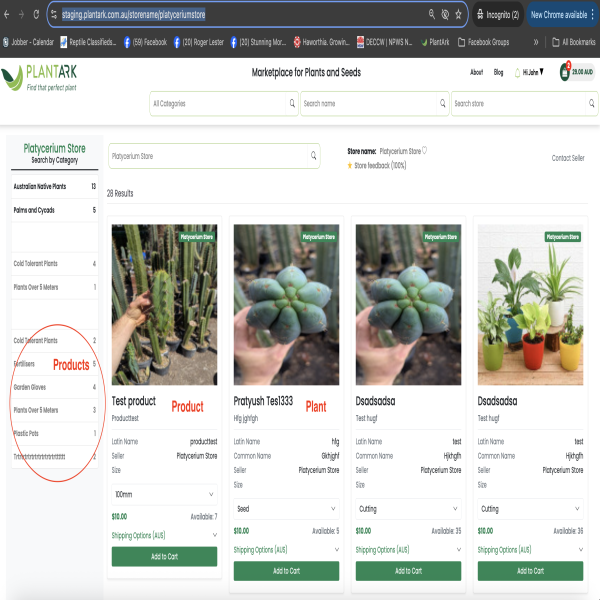Open the All Categories dropdown
This screenshot has width=600, height=600.
[223, 103]
